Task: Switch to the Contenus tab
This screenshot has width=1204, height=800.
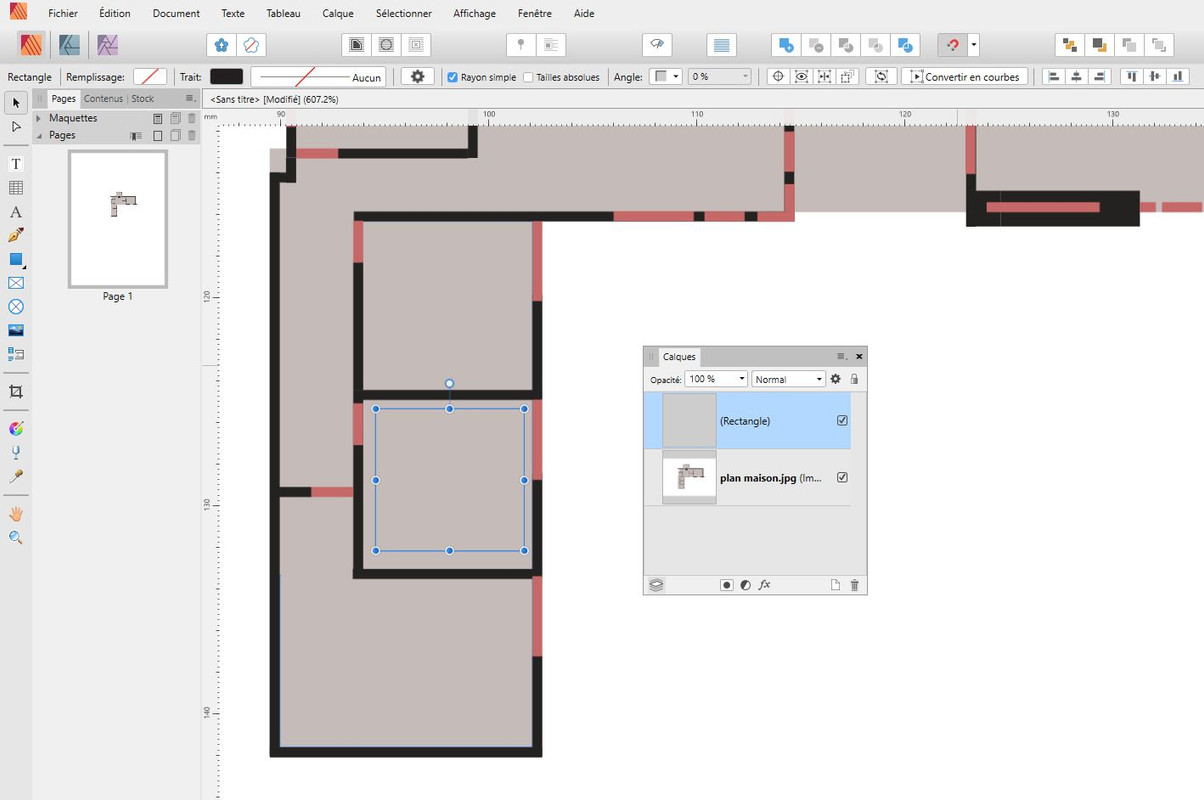Action: click(x=103, y=98)
